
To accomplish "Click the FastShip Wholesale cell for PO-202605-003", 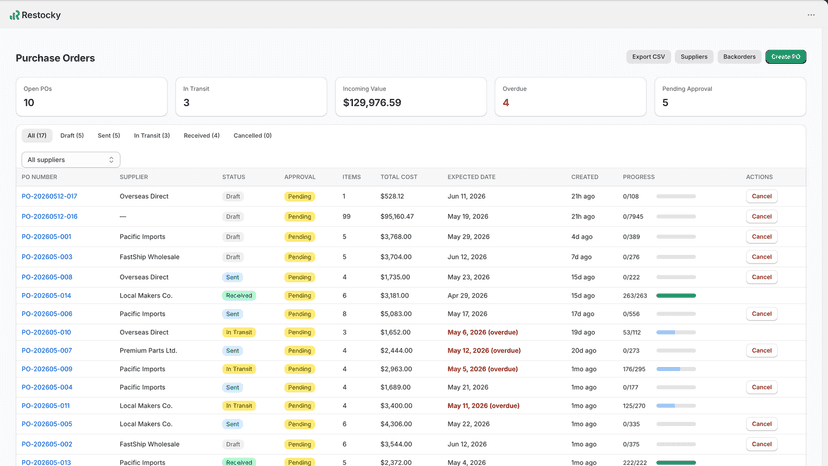I will 149,257.
